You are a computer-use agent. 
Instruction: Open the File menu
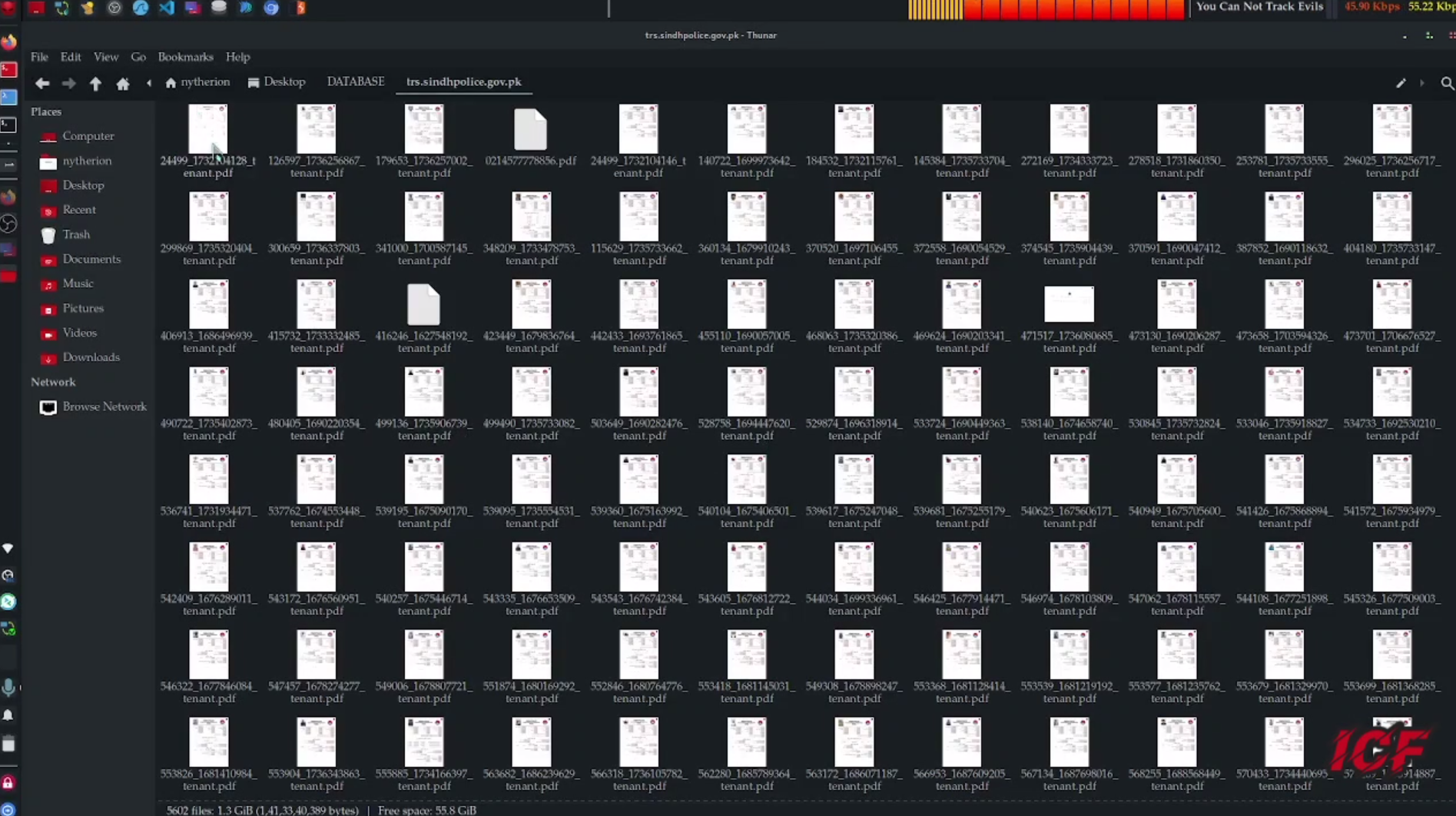click(x=39, y=57)
